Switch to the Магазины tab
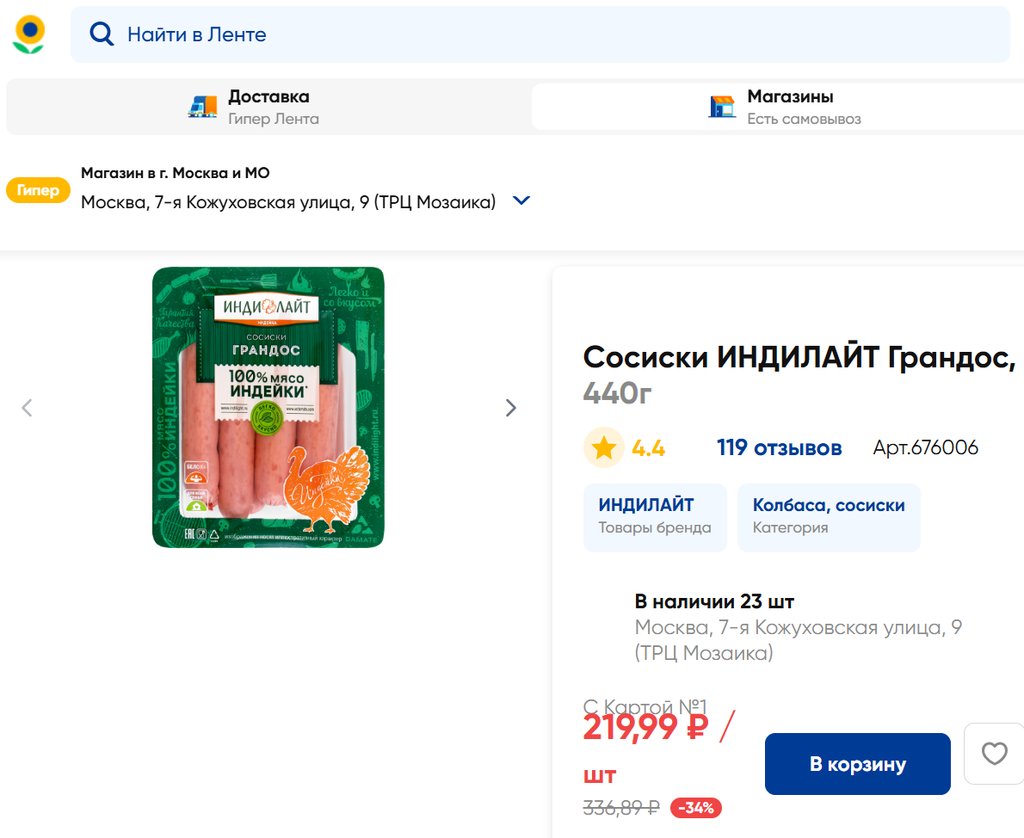 click(790, 107)
